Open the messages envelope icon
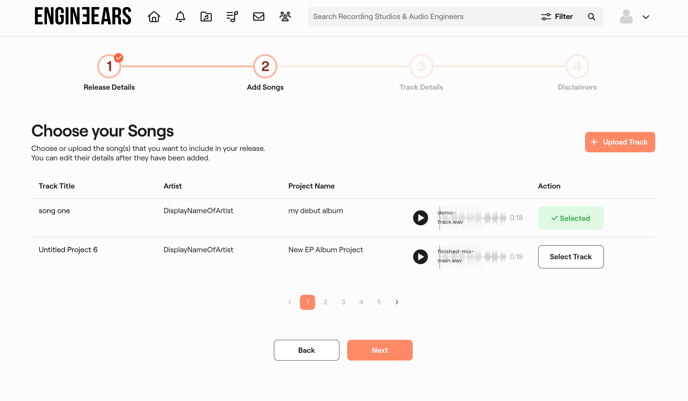The image size is (688, 401). [x=259, y=17]
